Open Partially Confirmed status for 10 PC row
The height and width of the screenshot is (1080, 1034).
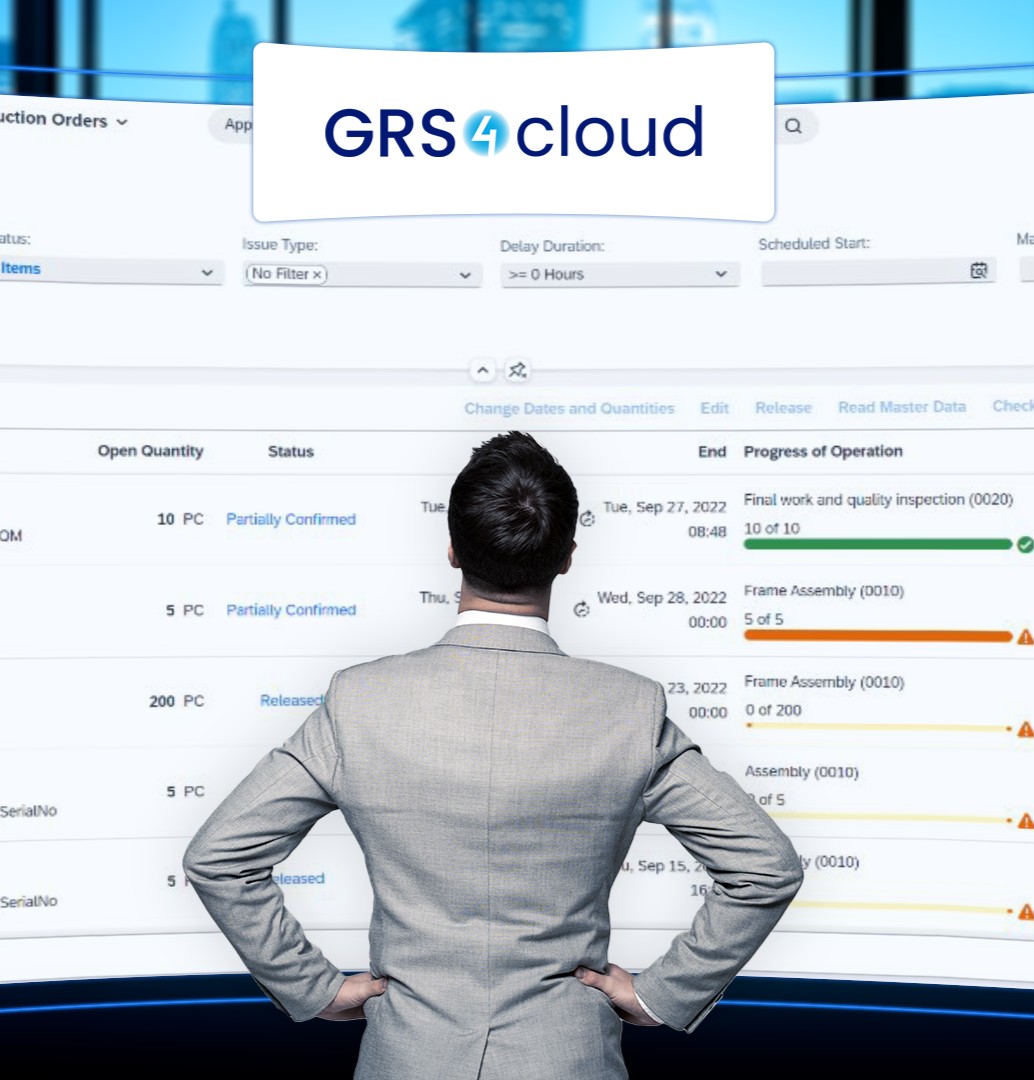coord(291,519)
